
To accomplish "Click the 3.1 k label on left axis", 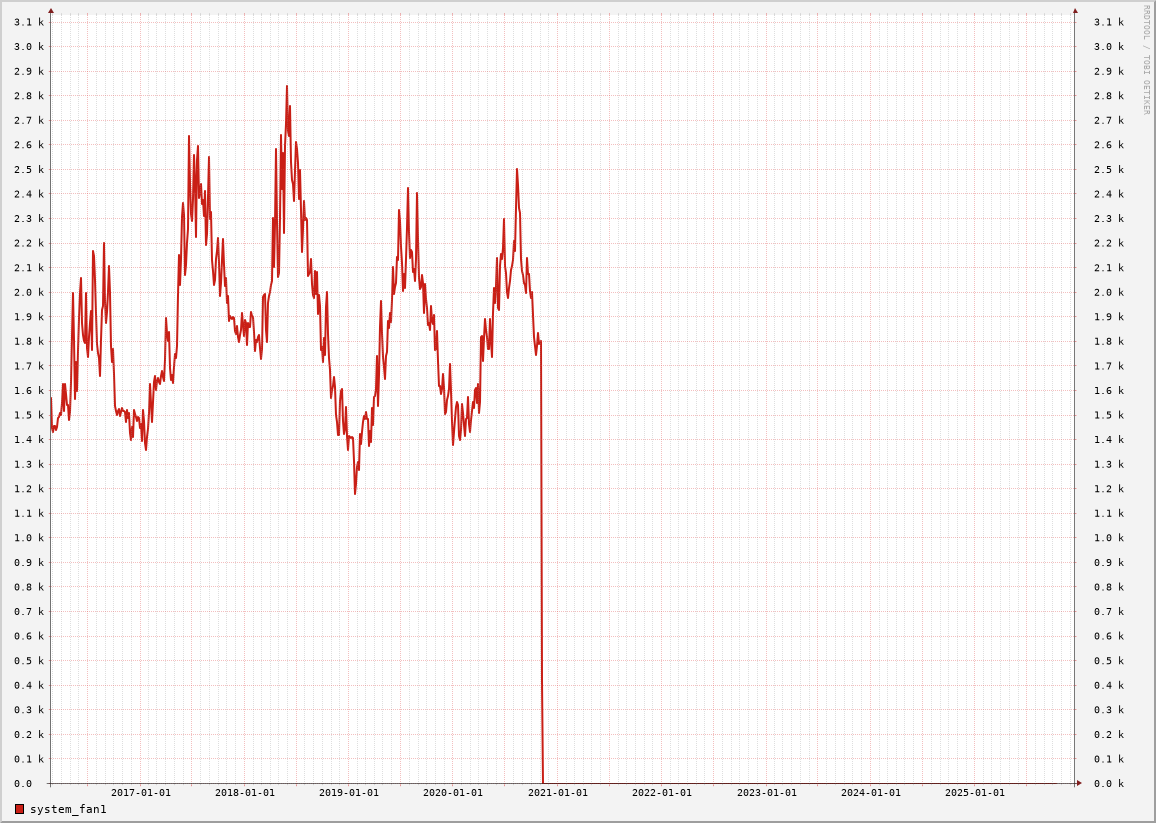I will (x=29, y=22).
